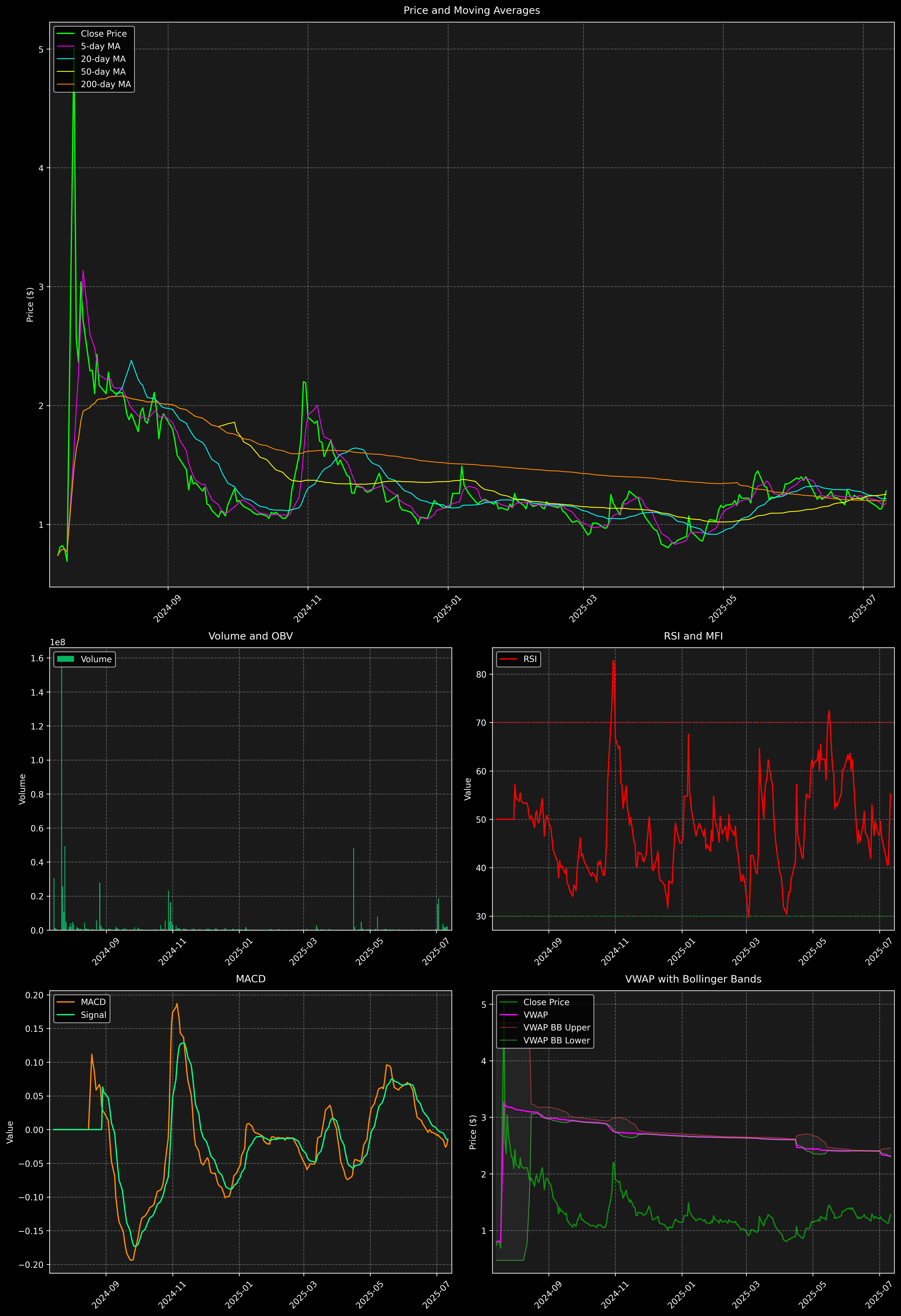Click the '70' y-axis tick on RSI chart
This screenshot has height=1316, width=901.
481,723
